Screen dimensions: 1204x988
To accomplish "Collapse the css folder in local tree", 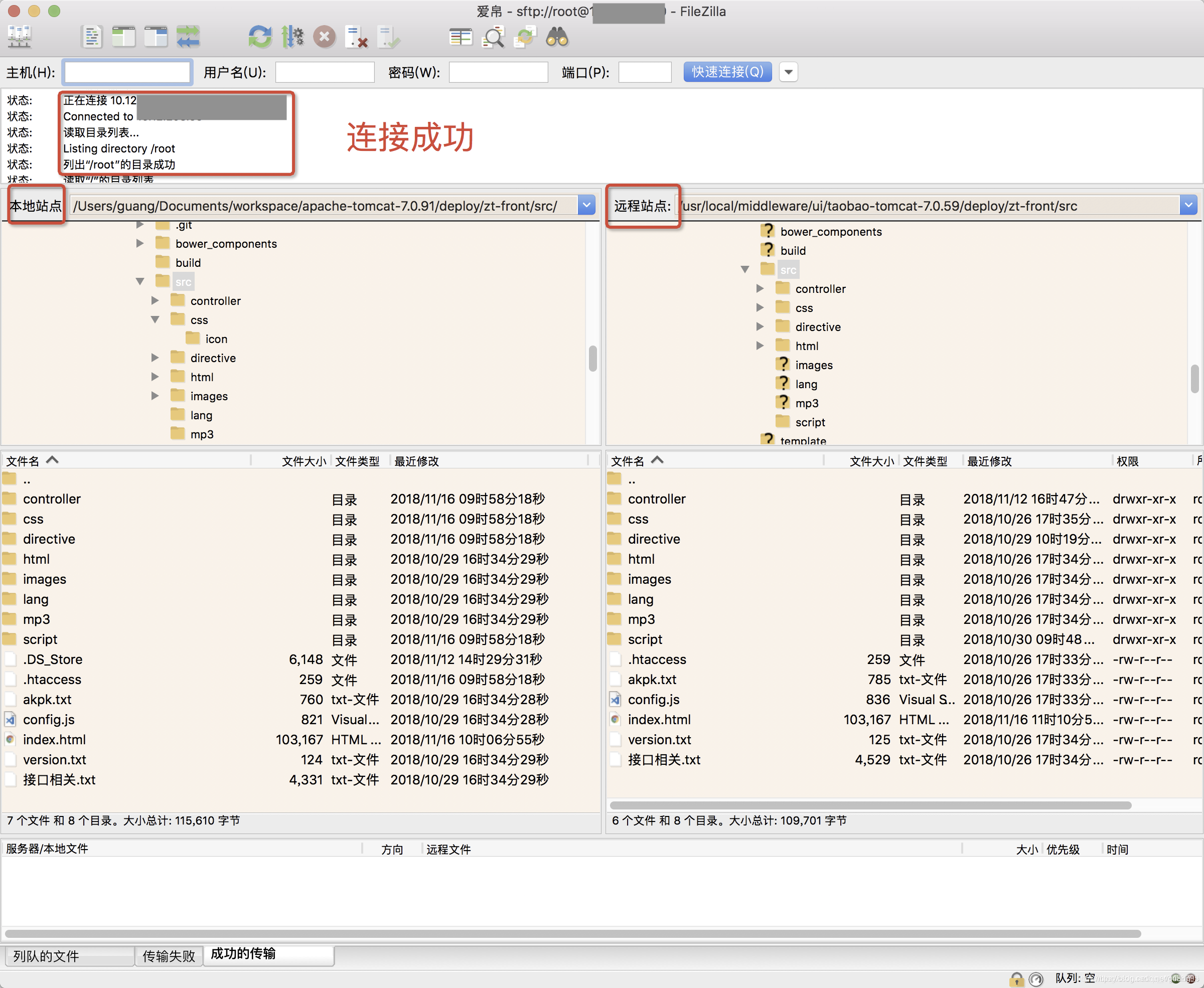I will pos(155,319).
